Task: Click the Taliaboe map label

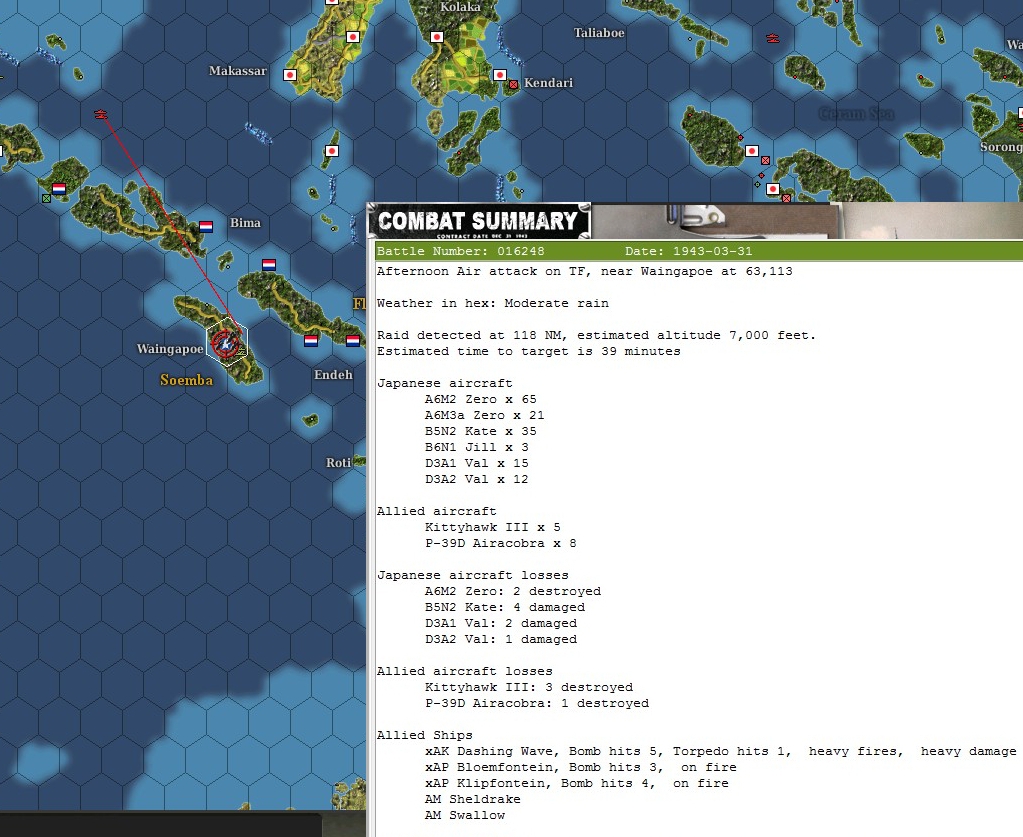Action: point(599,33)
